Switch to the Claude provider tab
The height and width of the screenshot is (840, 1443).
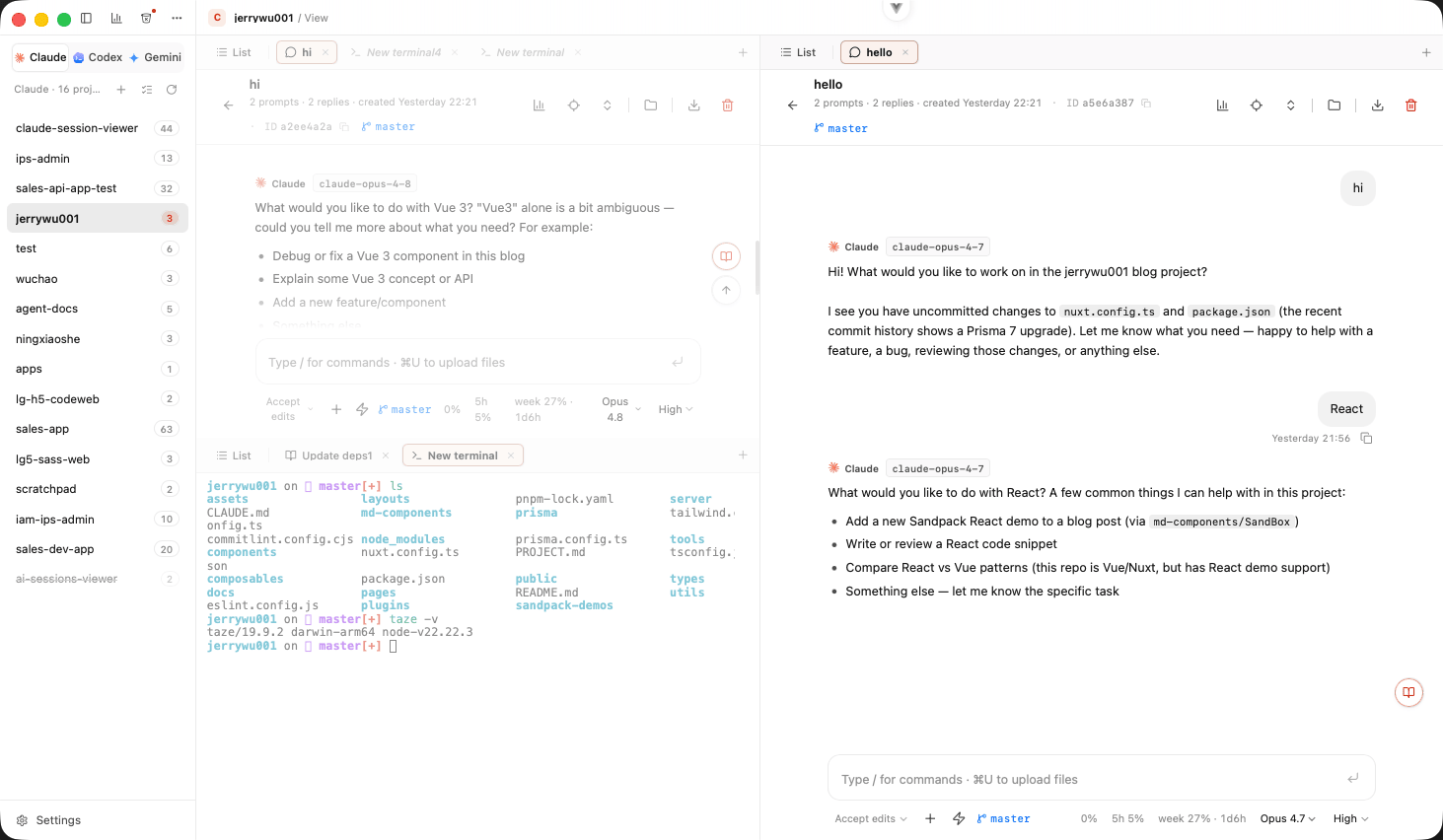point(40,57)
